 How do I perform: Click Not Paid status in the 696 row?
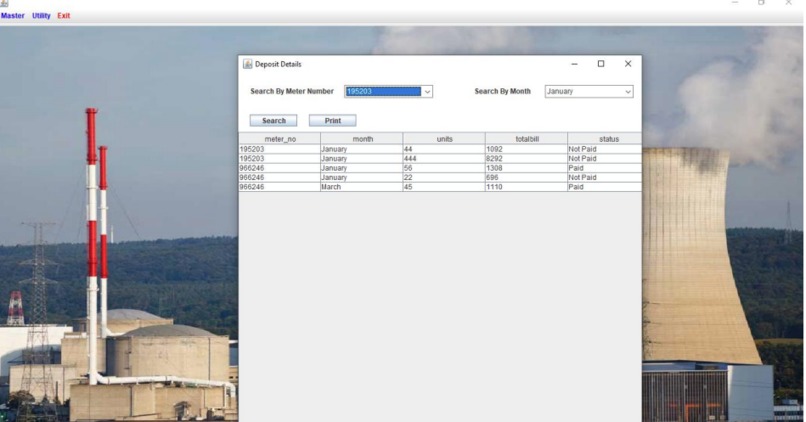604,177
